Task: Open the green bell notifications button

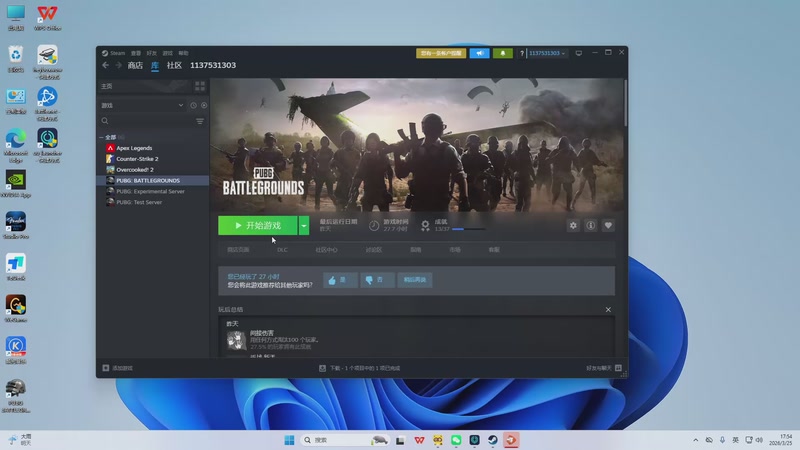Action: point(503,53)
